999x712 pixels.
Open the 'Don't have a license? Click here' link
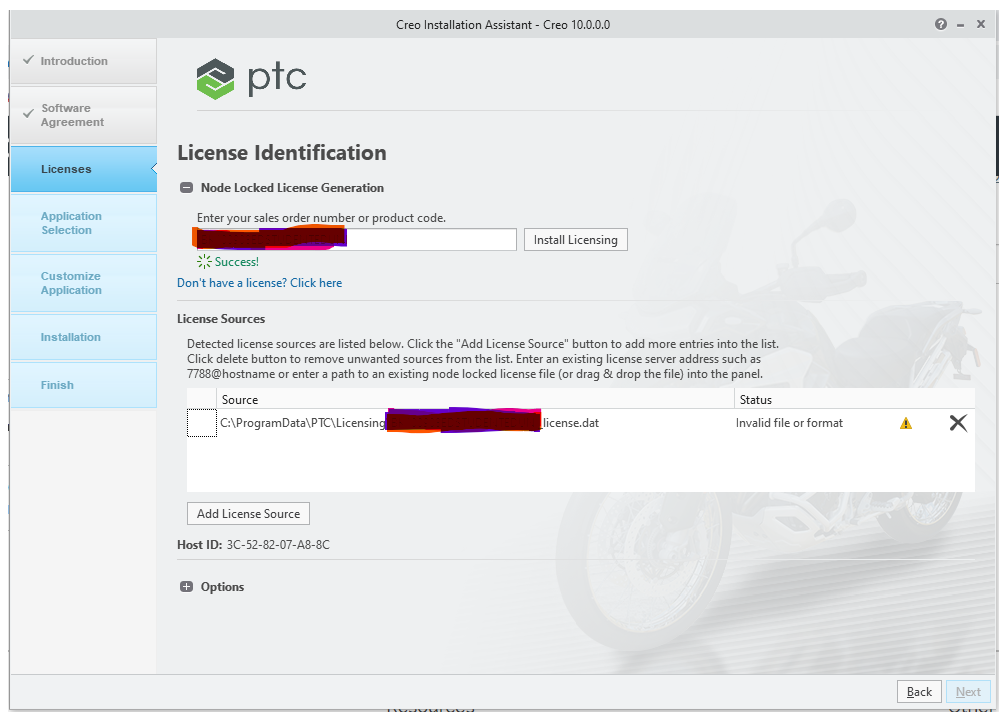tap(259, 282)
